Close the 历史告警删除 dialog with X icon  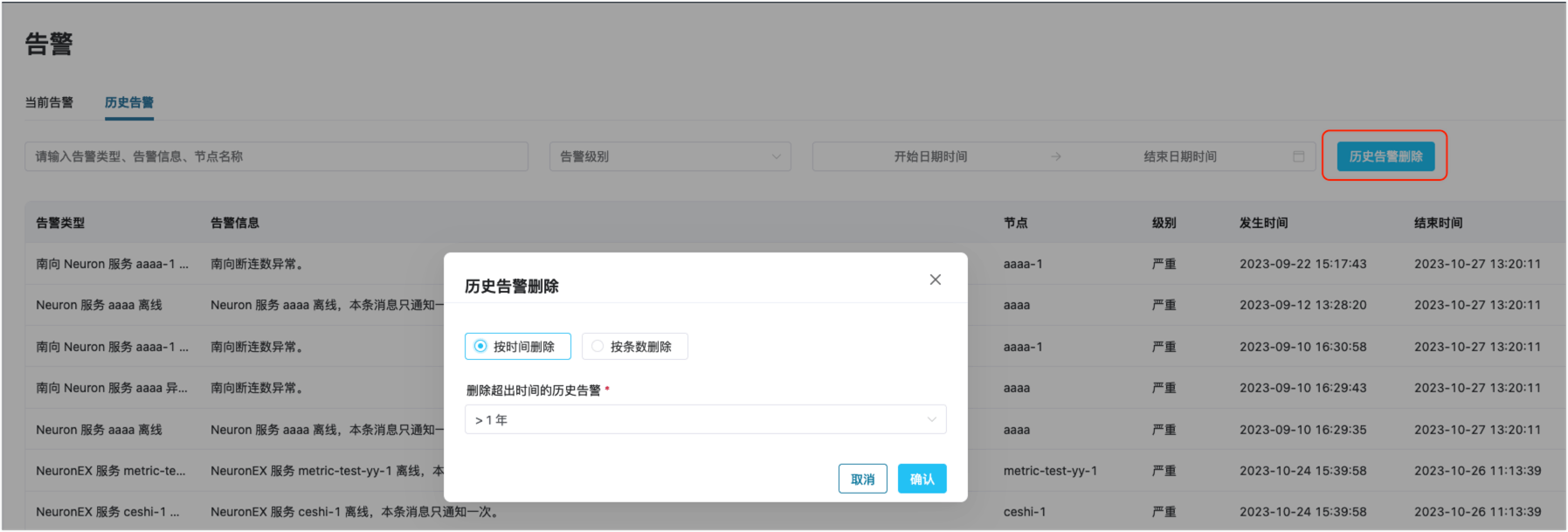click(x=935, y=280)
